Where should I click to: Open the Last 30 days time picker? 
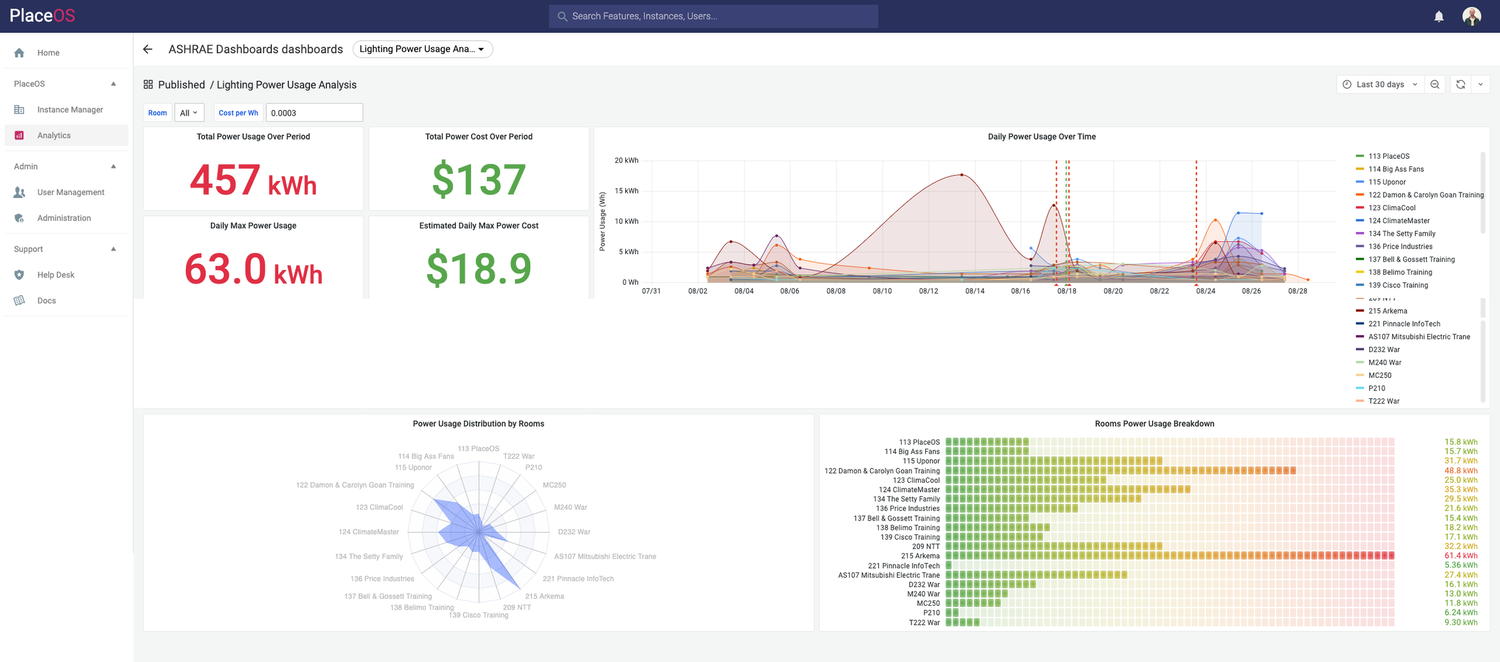(1380, 85)
